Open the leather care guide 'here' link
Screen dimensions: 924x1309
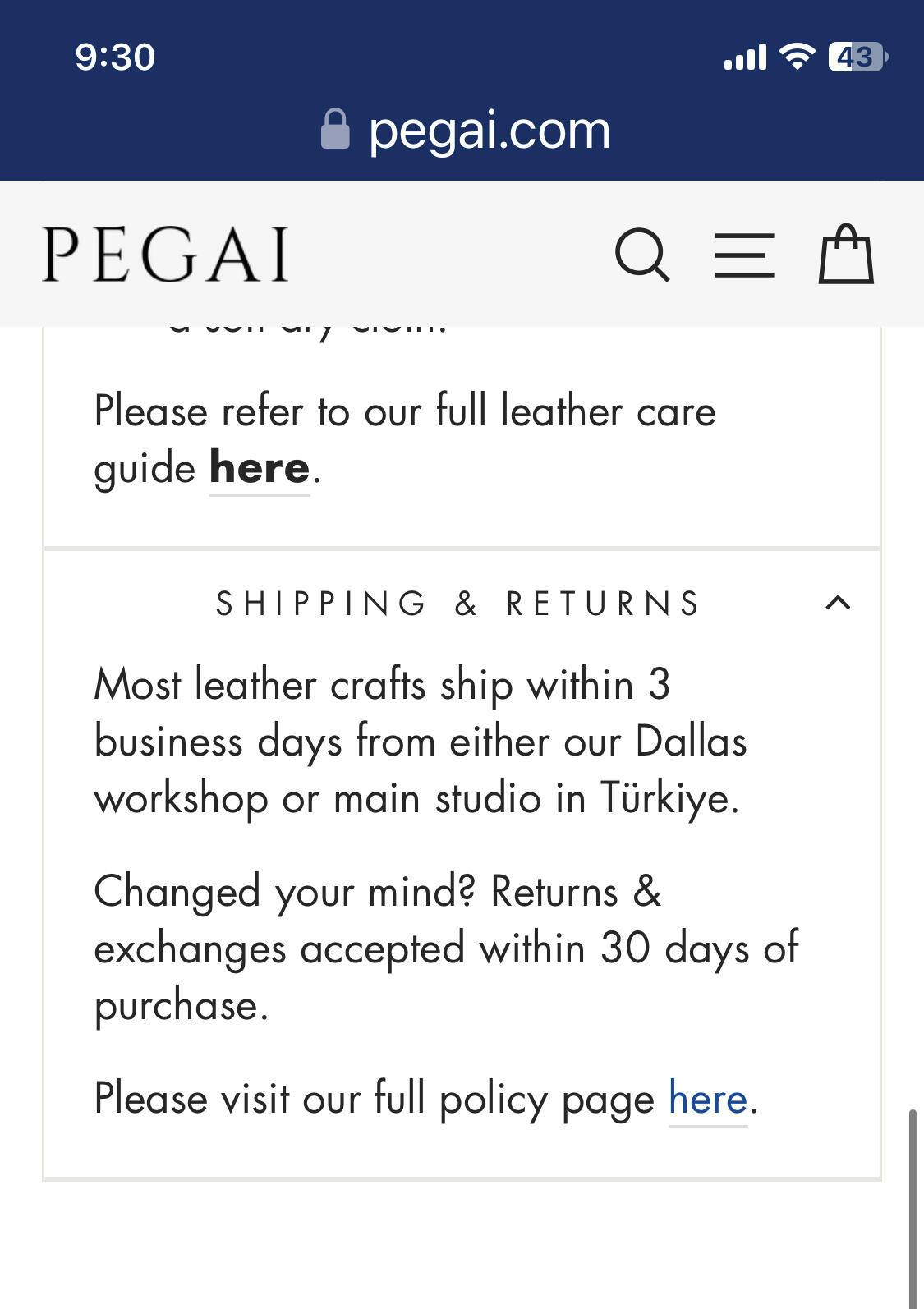coord(260,469)
